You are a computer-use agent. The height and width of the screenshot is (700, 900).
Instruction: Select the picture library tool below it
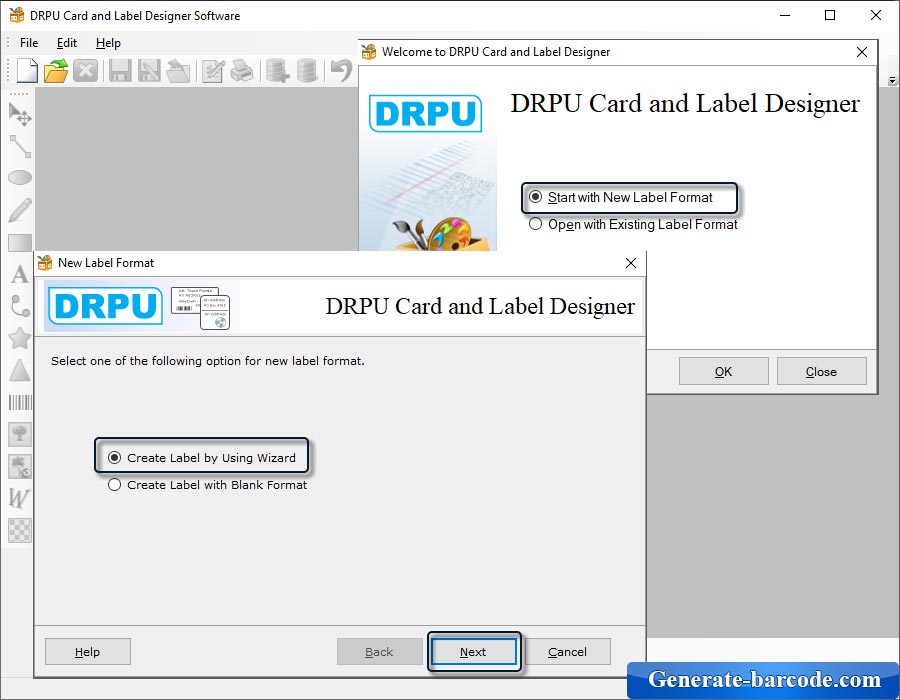click(x=20, y=466)
